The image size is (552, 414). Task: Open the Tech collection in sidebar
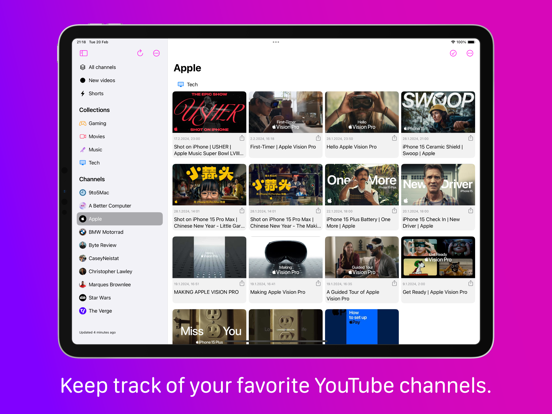[120, 163]
